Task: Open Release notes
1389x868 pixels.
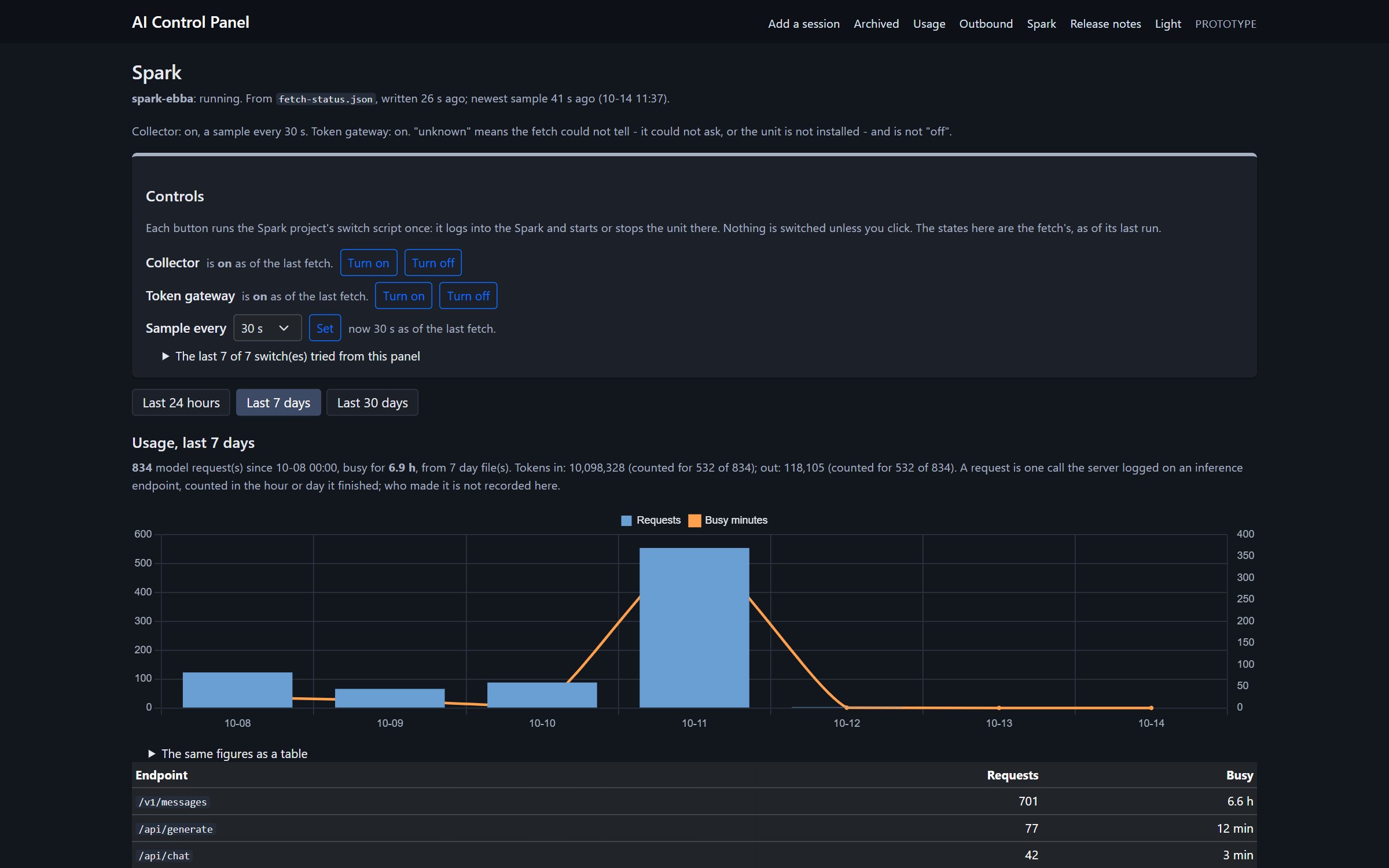Action: pos(1105,24)
